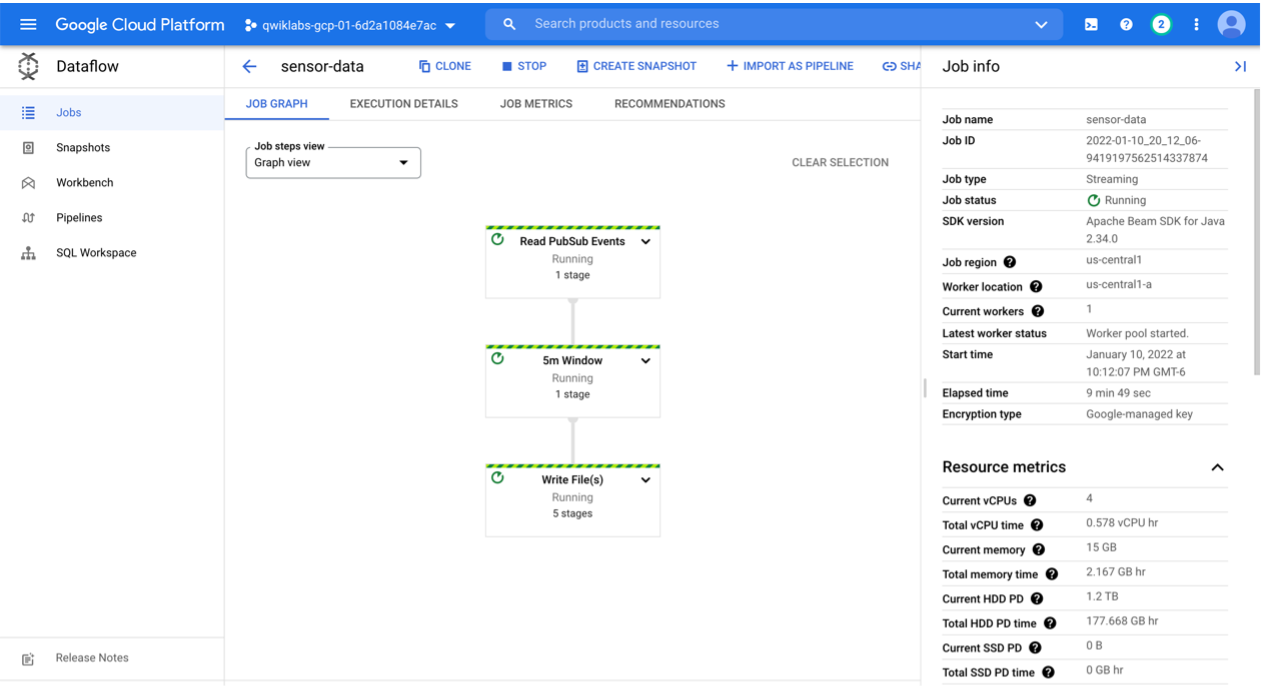Image resolution: width=1265 pixels, height=690 pixels.
Task: Click running status icon on 5m Window
Action: (498, 359)
